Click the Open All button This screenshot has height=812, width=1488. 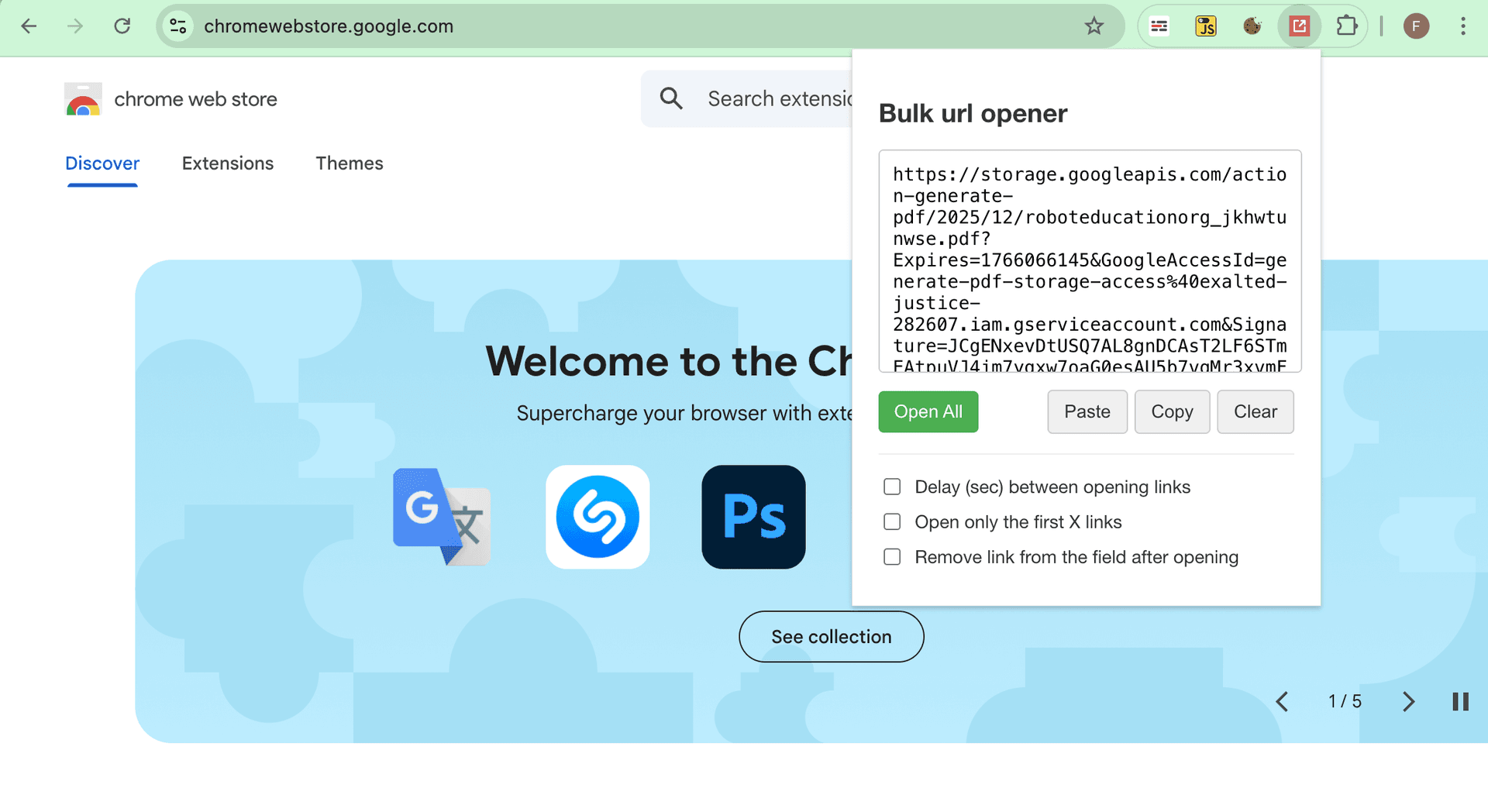pyautogui.click(x=928, y=411)
